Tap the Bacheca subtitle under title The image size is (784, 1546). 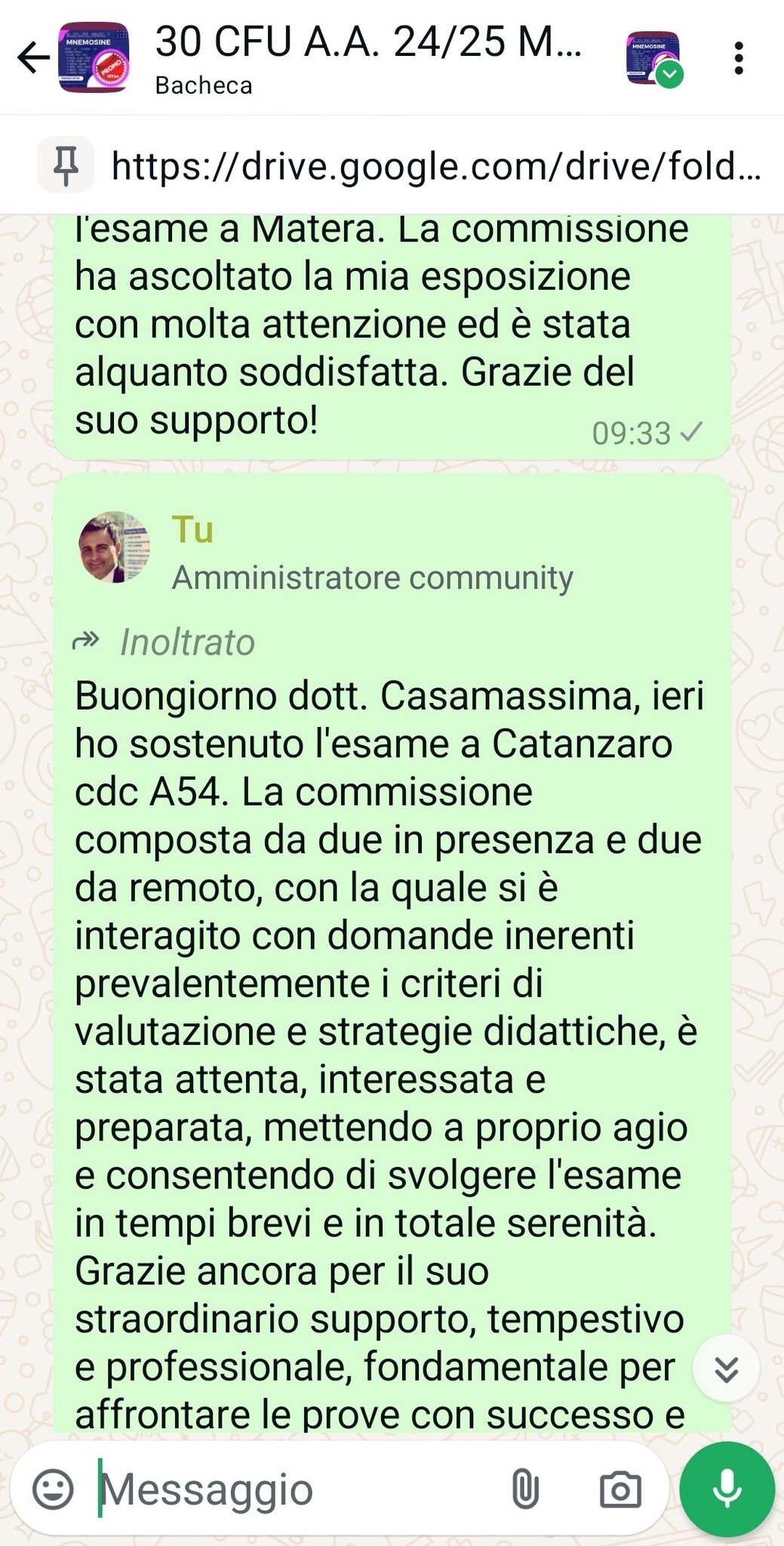click(x=204, y=85)
